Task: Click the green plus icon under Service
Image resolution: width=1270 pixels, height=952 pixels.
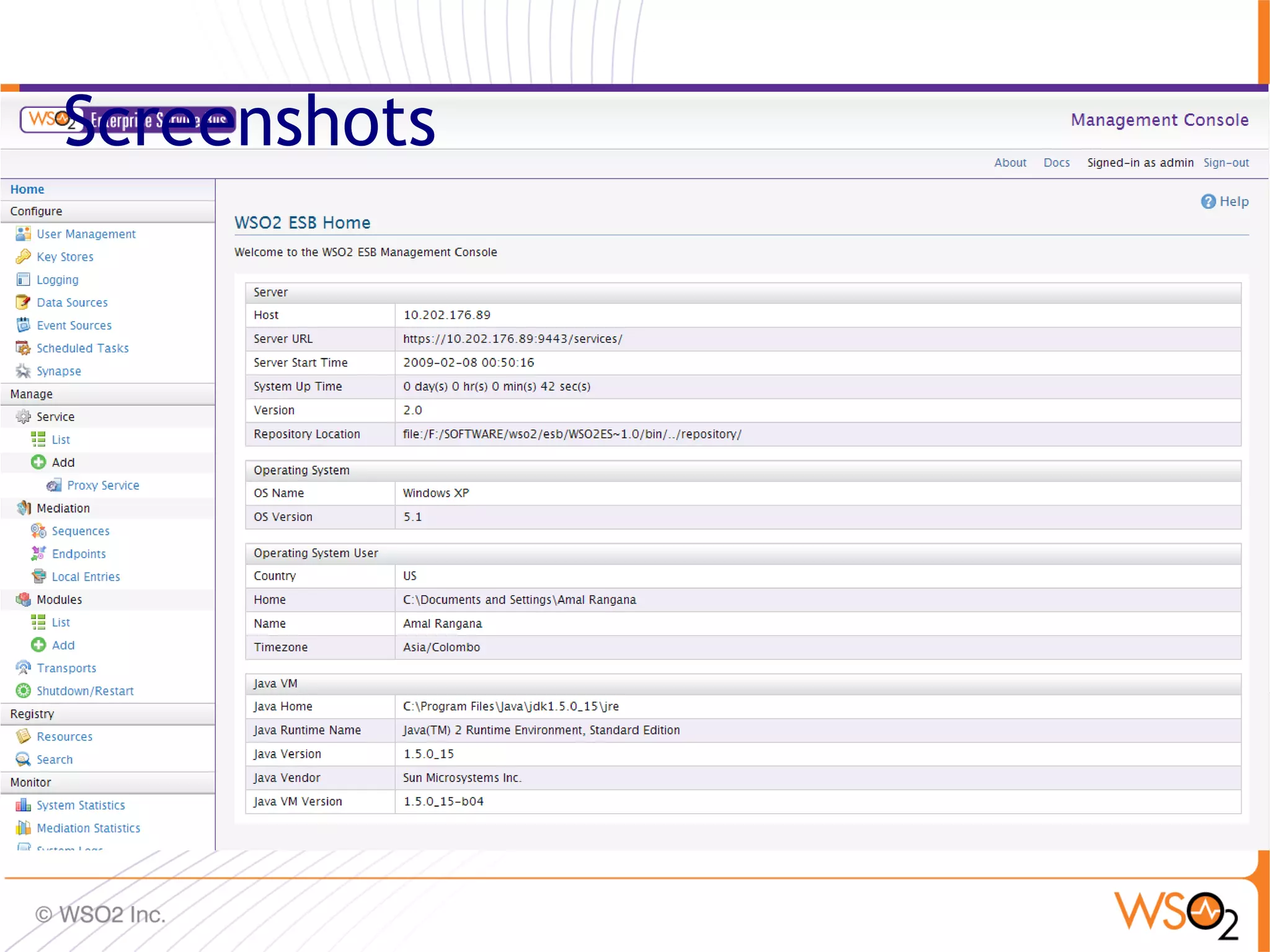Action: tap(38, 463)
